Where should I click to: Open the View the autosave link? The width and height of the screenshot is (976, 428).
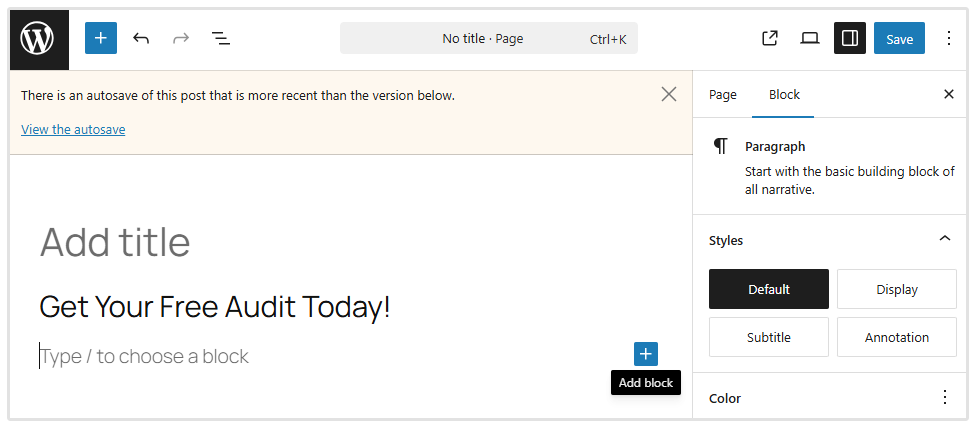(73, 129)
